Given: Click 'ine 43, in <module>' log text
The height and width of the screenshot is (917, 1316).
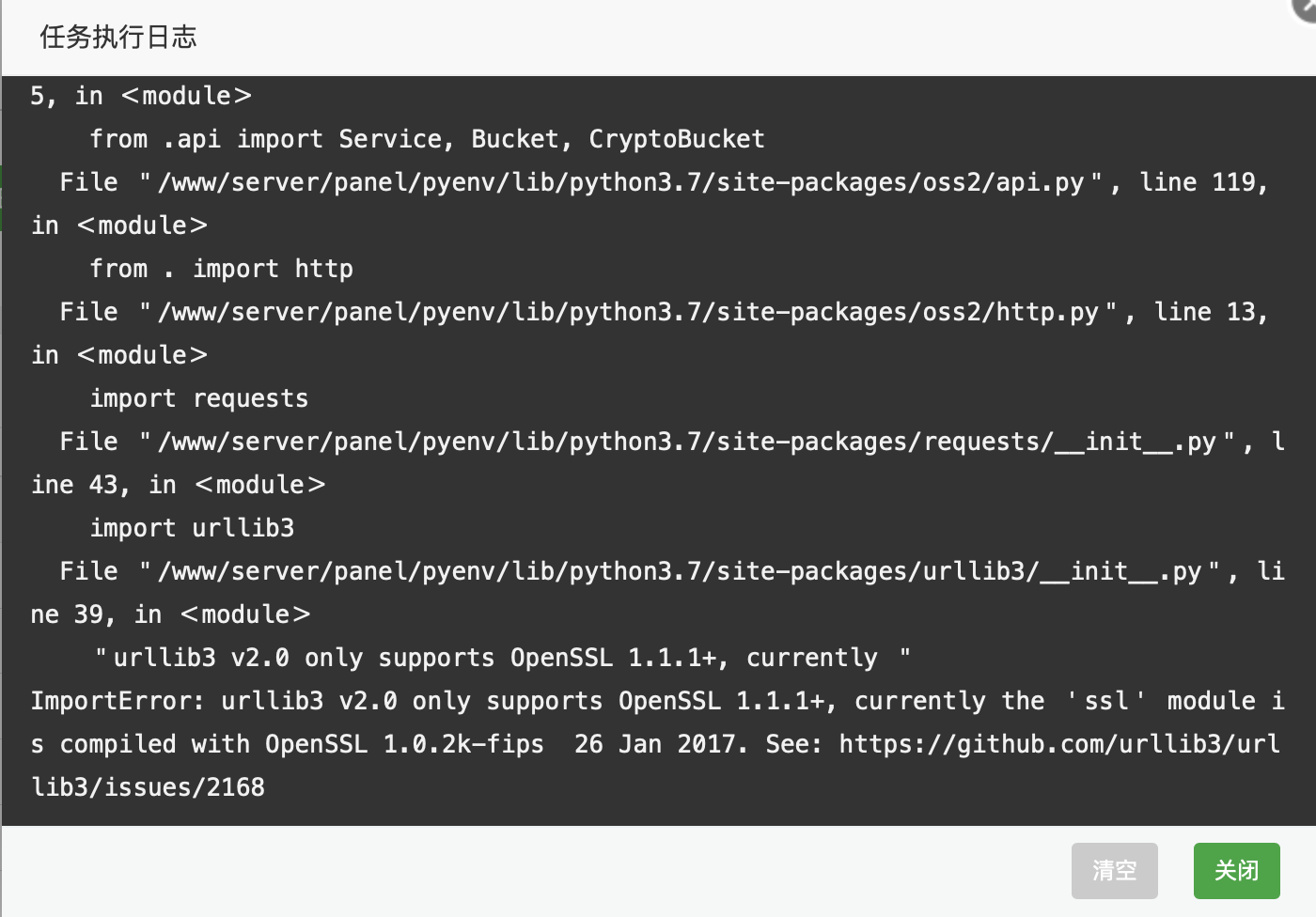Looking at the screenshot, I should click(x=178, y=485).
